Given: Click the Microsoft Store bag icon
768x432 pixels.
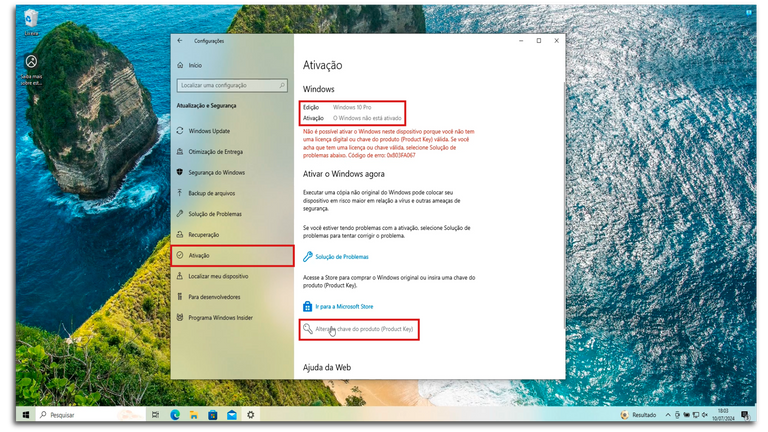Looking at the screenshot, I should 308,307.
